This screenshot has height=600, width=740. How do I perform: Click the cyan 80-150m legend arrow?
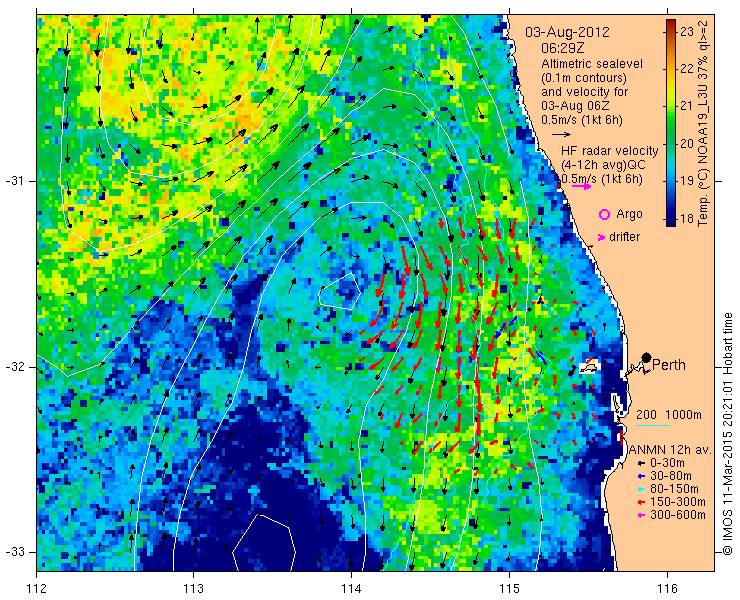coord(640,489)
